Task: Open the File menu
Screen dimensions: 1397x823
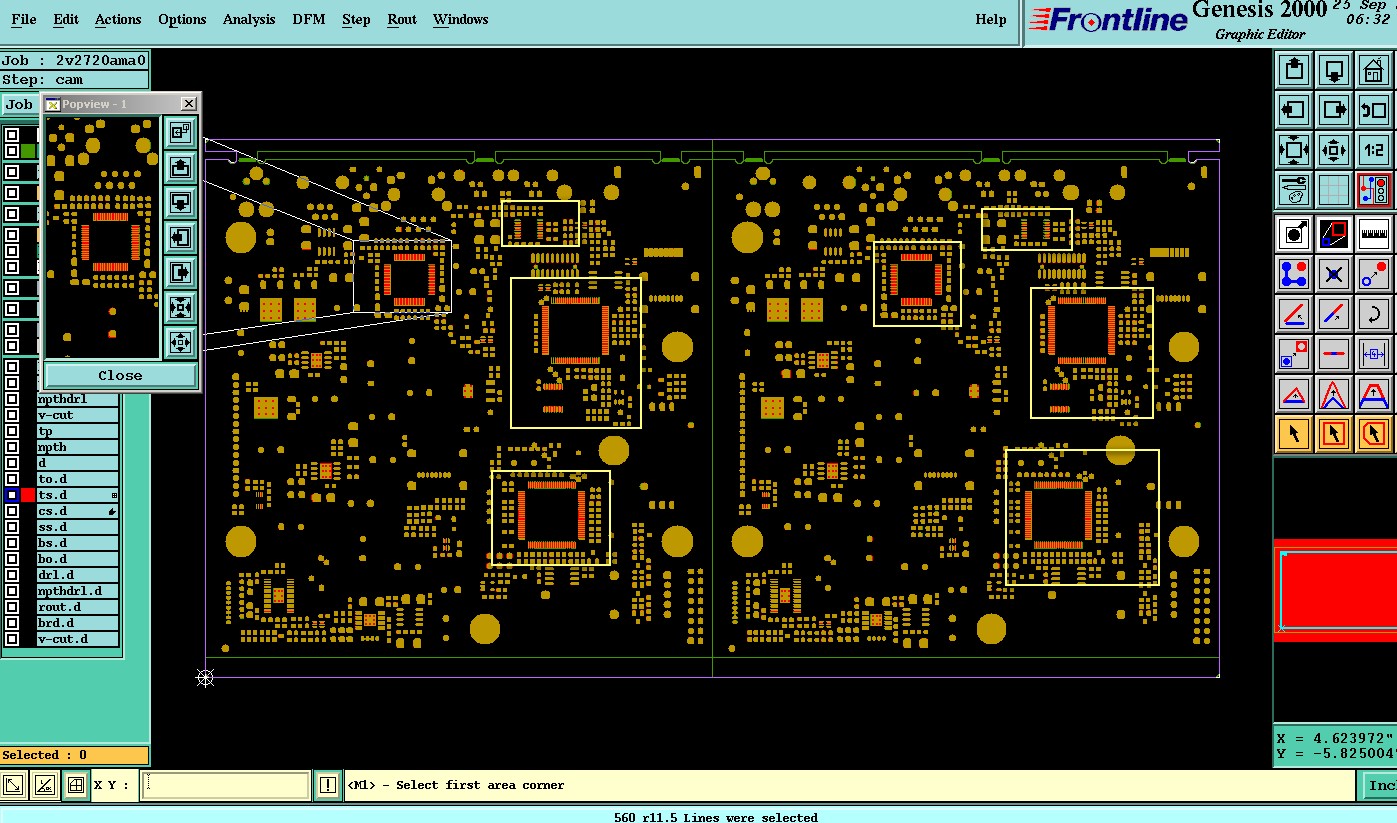Action: click(24, 19)
